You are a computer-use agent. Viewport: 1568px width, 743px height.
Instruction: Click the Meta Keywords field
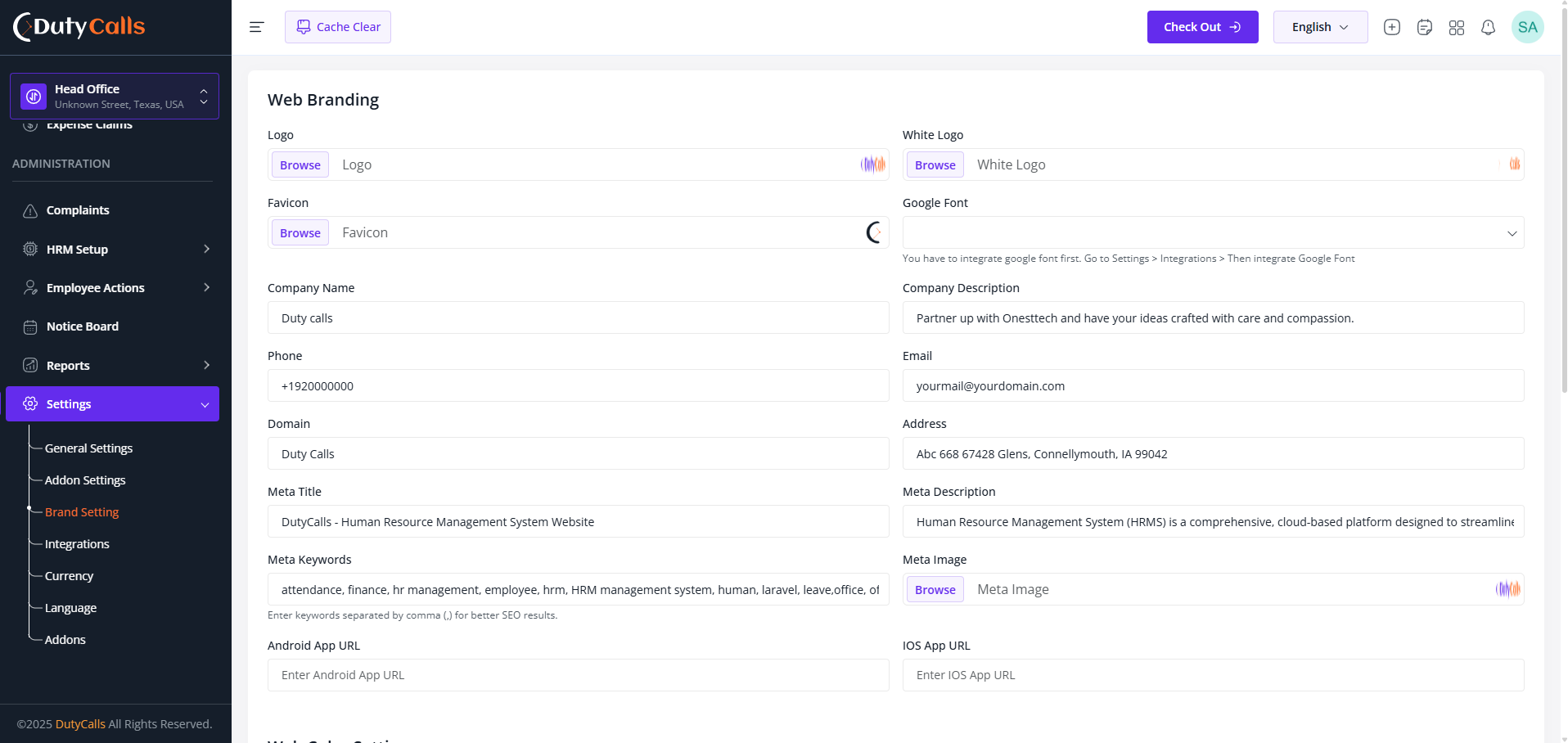click(x=578, y=589)
